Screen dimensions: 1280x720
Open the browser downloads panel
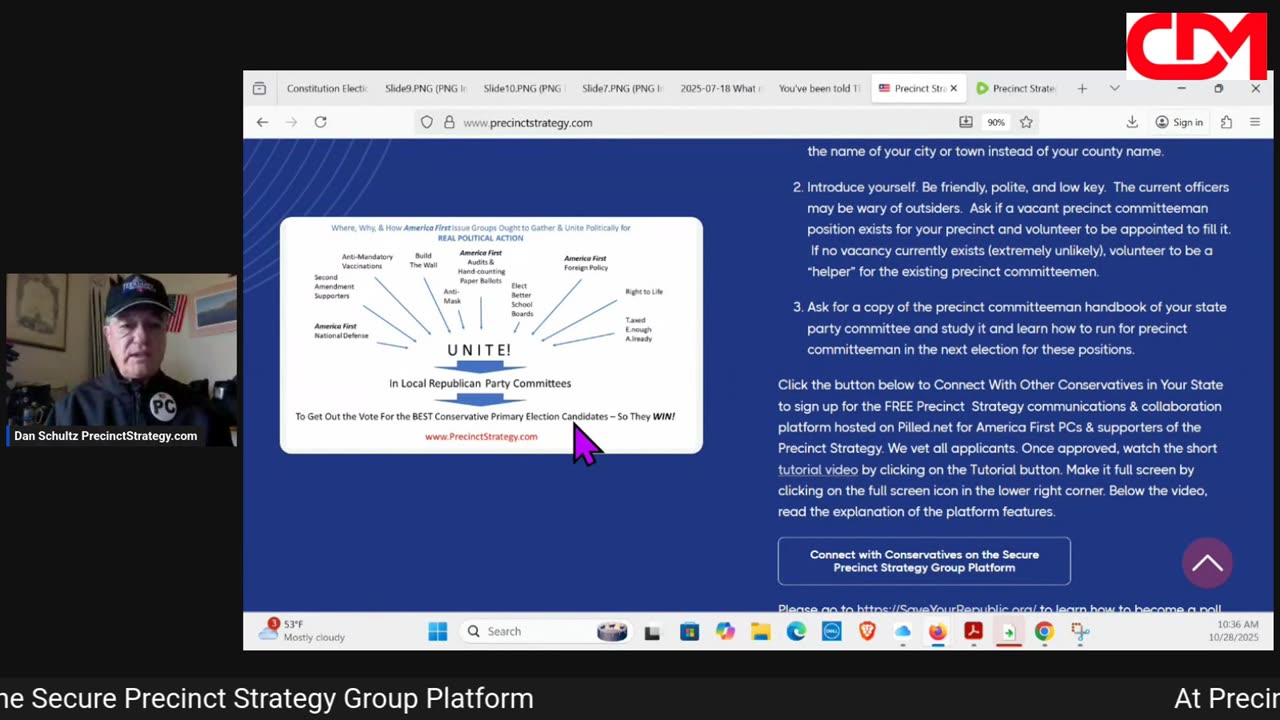1132,122
